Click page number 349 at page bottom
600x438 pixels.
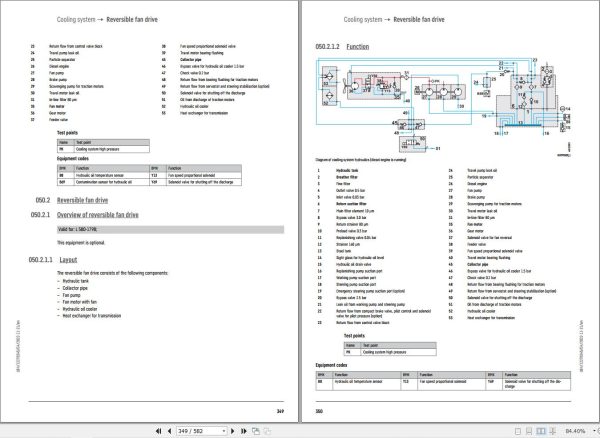coord(280,411)
